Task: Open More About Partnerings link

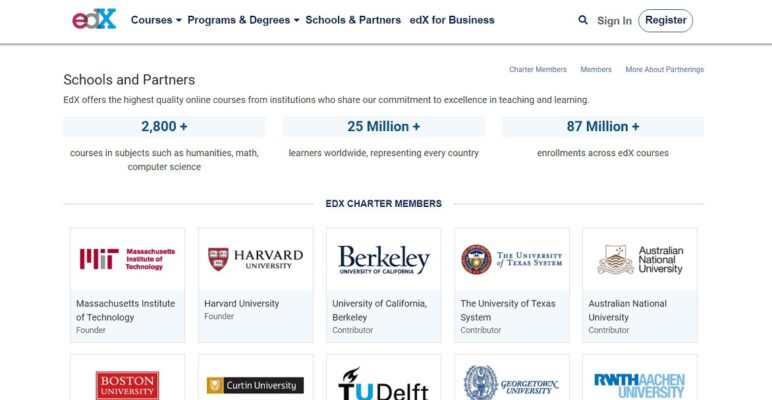Action: coord(664,70)
